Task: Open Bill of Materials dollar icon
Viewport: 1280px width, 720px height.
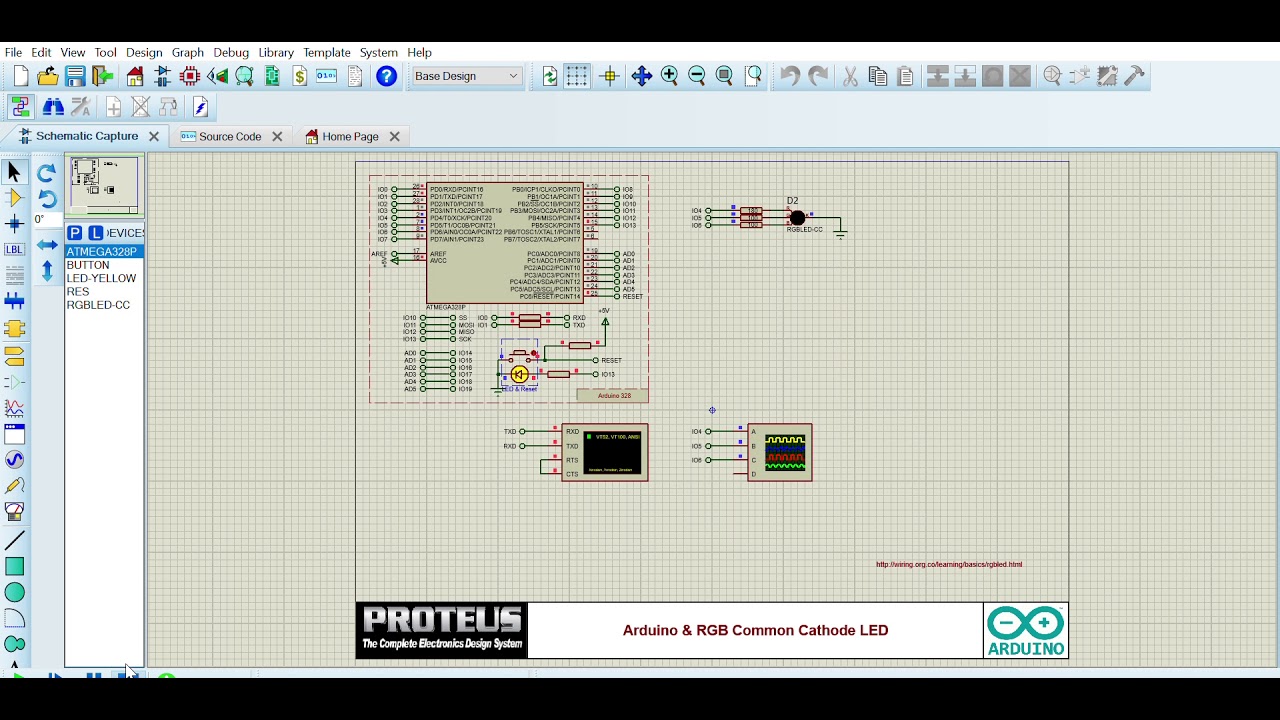Action: (x=299, y=76)
